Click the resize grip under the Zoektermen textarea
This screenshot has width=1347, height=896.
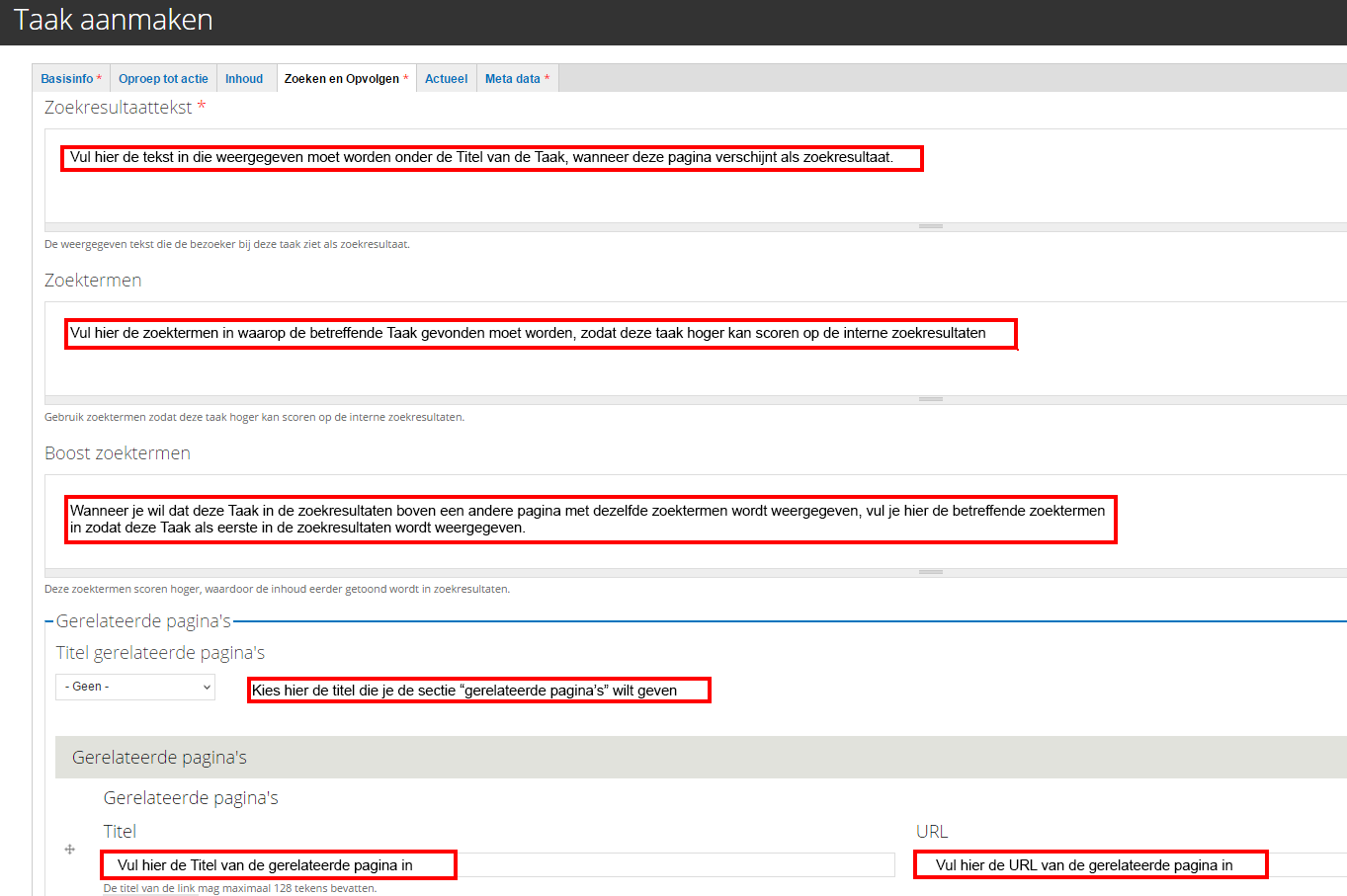tap(930, 399)
